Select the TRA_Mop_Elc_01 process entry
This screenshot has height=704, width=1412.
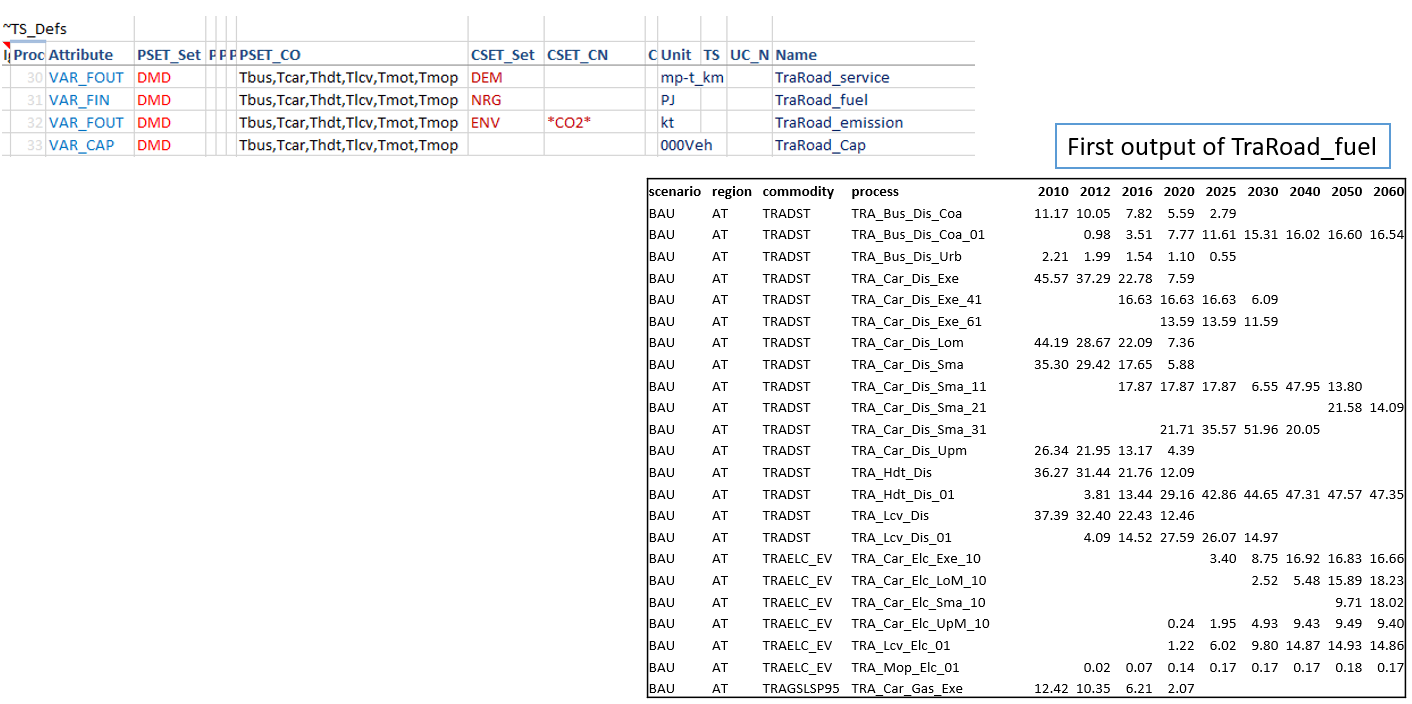905,667
